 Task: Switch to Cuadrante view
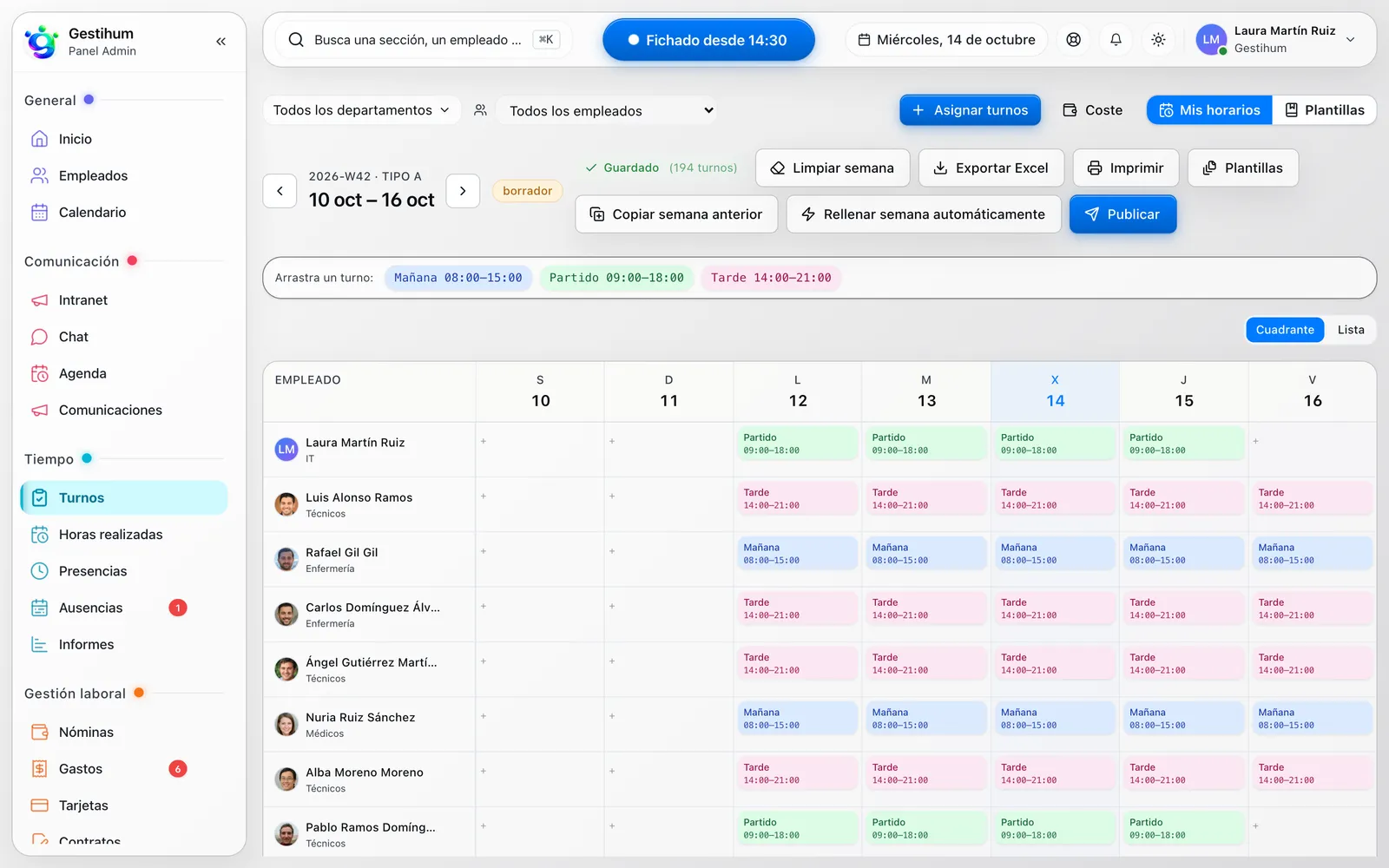1285,330
